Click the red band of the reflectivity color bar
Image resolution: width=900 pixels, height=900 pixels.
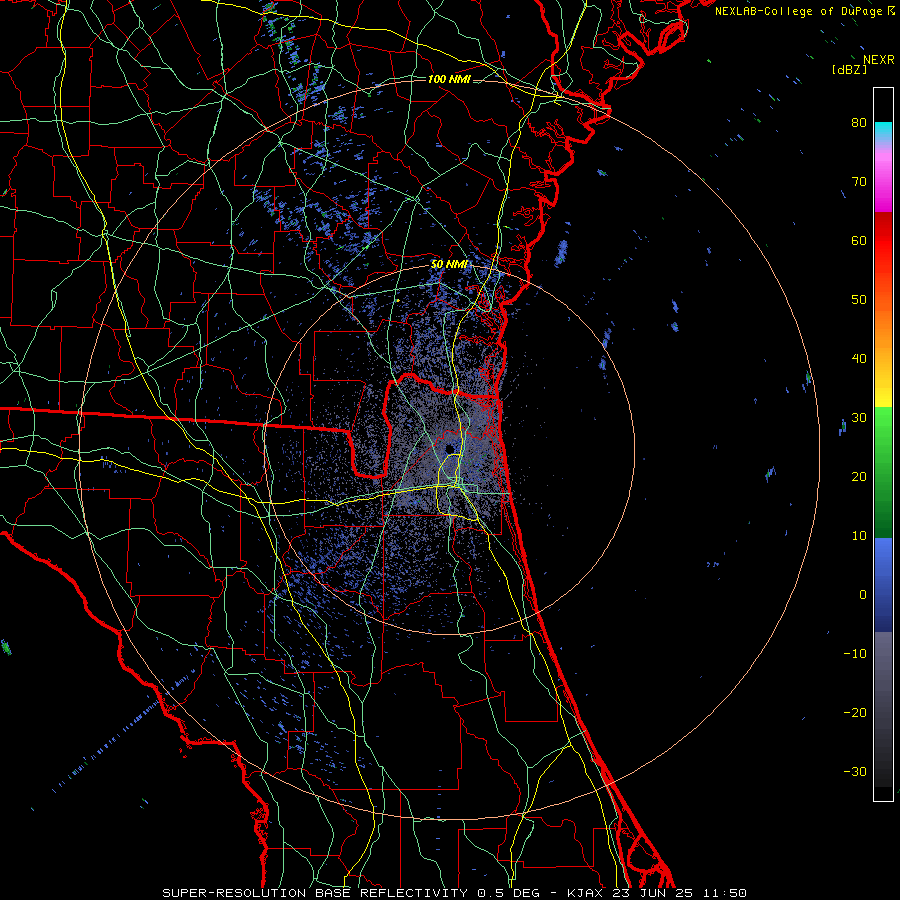coord(883,241)
